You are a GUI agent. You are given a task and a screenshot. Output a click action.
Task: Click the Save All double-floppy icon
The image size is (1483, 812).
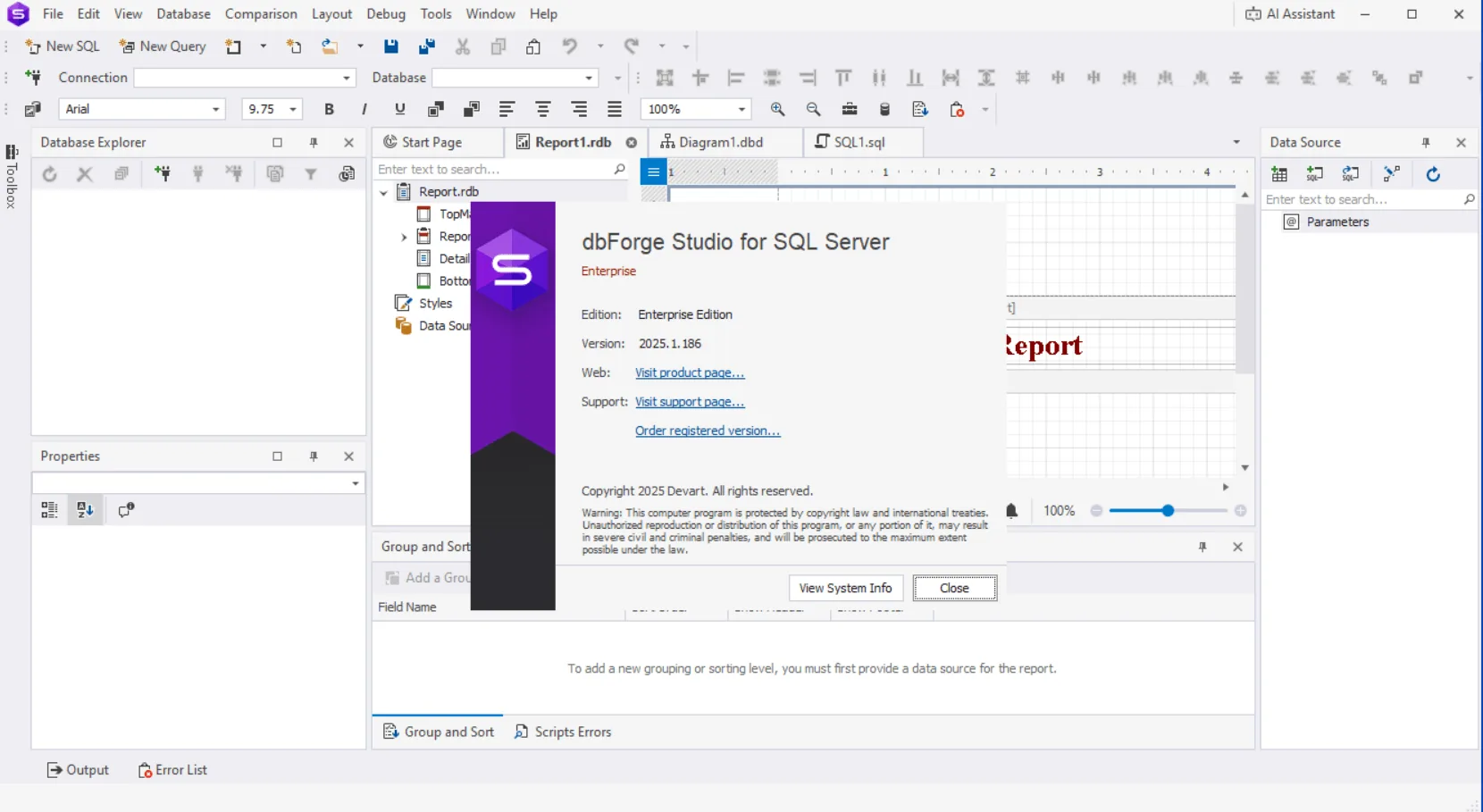pos(427,46)
